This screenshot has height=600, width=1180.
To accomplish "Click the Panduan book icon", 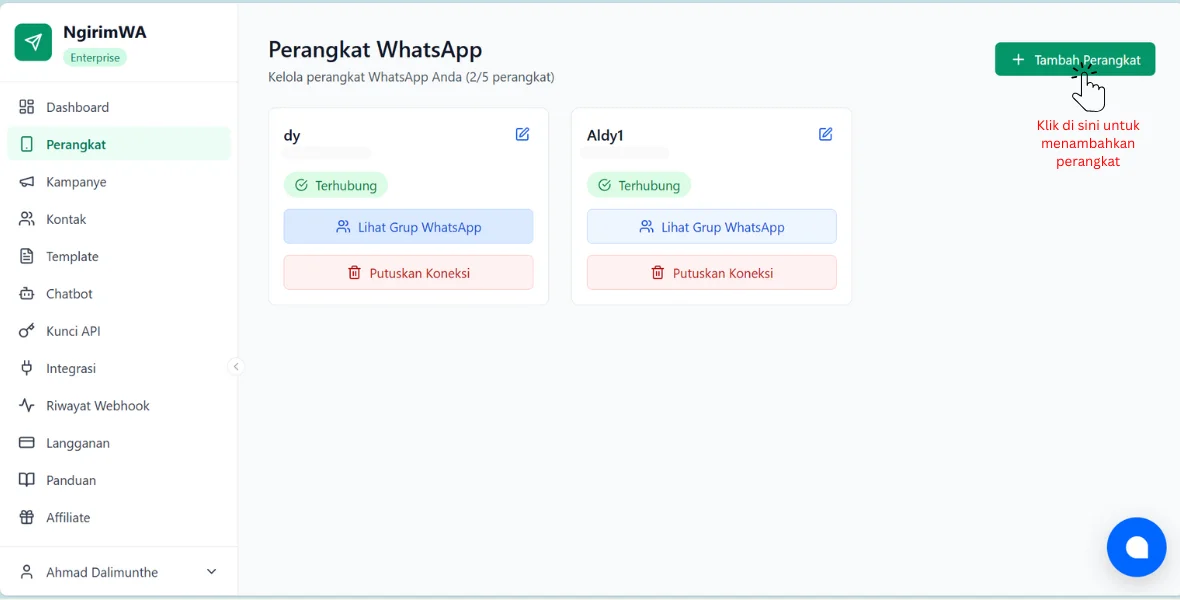I will click(x=26, y=480).
